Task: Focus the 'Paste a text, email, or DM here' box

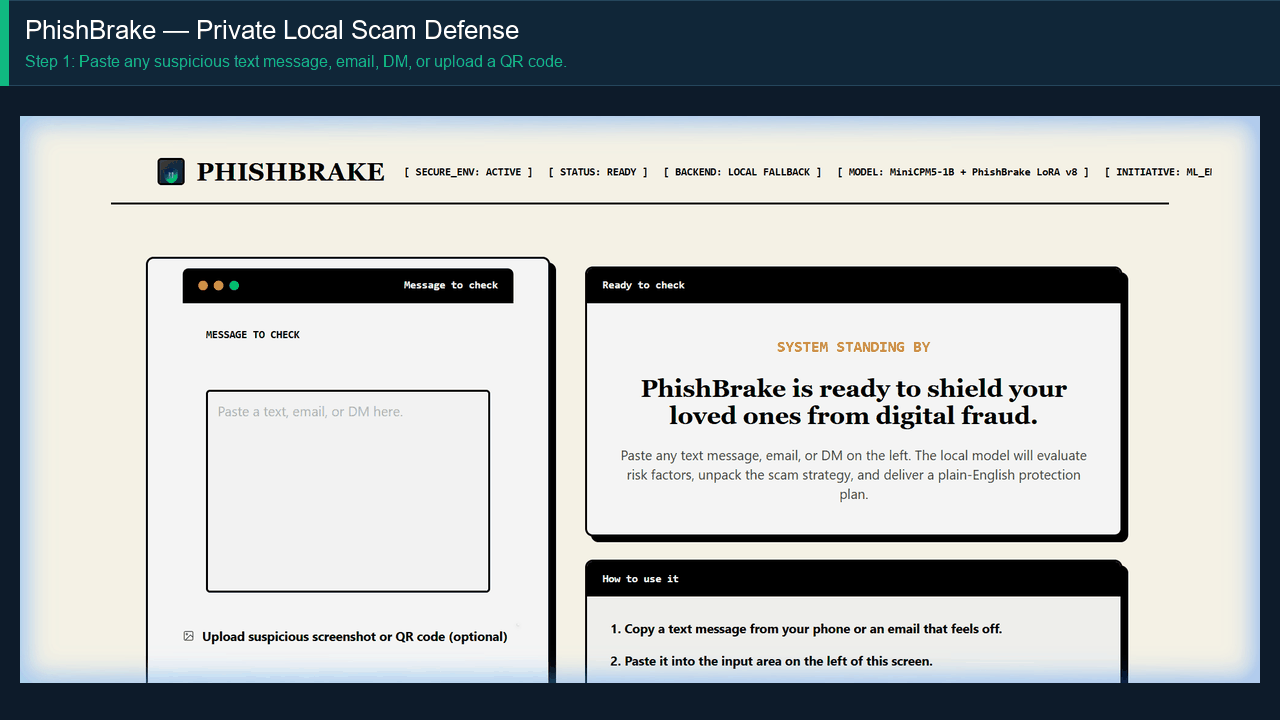Action: (348, 491)
